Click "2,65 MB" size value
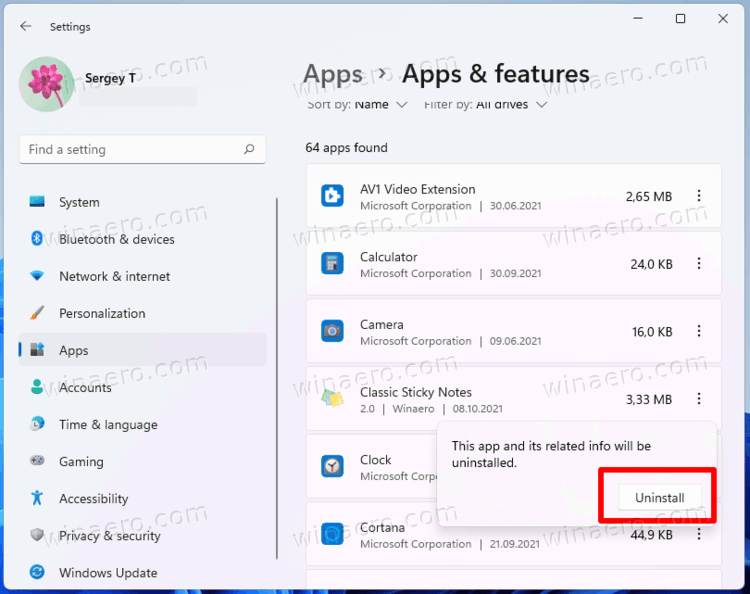Screen dimensions: 750x594 click(649, 197)
